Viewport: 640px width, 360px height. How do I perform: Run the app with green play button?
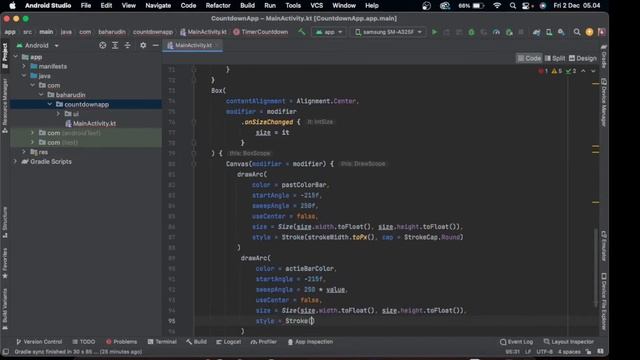[434, 32]
